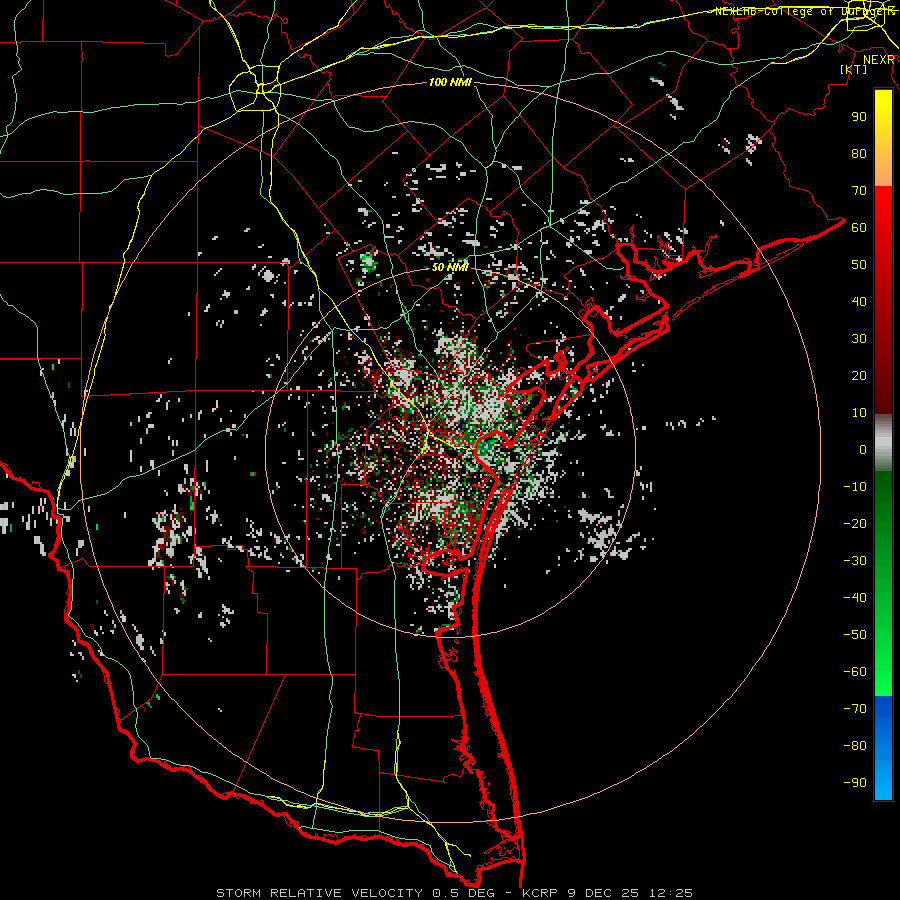Image resolution: width=900 pixels, height=900 pixels.
Task: Click the "-80" value on velocity scale
Action: click(855, 746)
